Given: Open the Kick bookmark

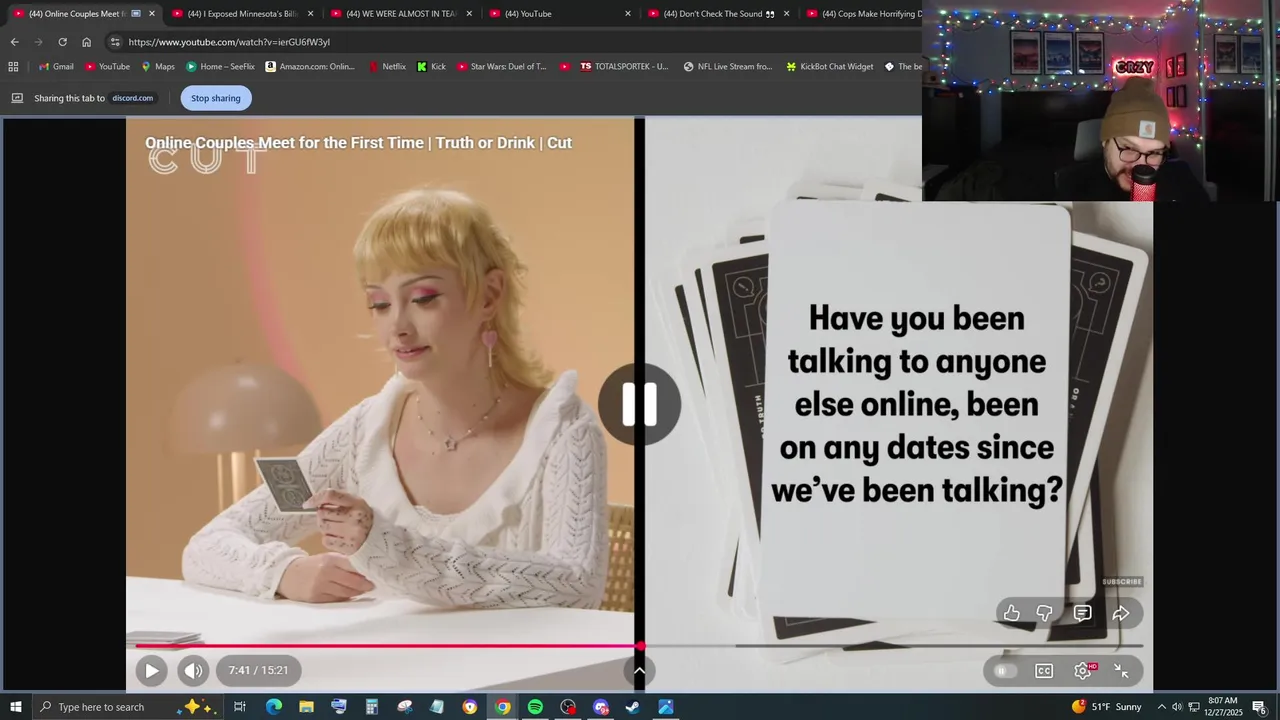Looking at the screenshot, I should coord(431,67).
